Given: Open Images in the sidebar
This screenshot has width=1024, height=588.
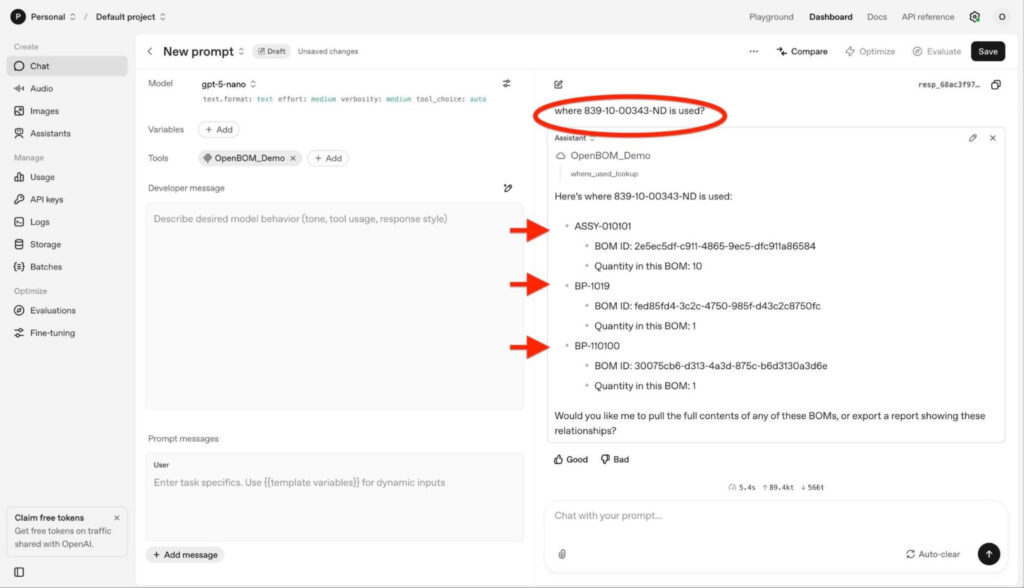Looking at the screenshot, I should pyautogui.click(x=67, y=111).
